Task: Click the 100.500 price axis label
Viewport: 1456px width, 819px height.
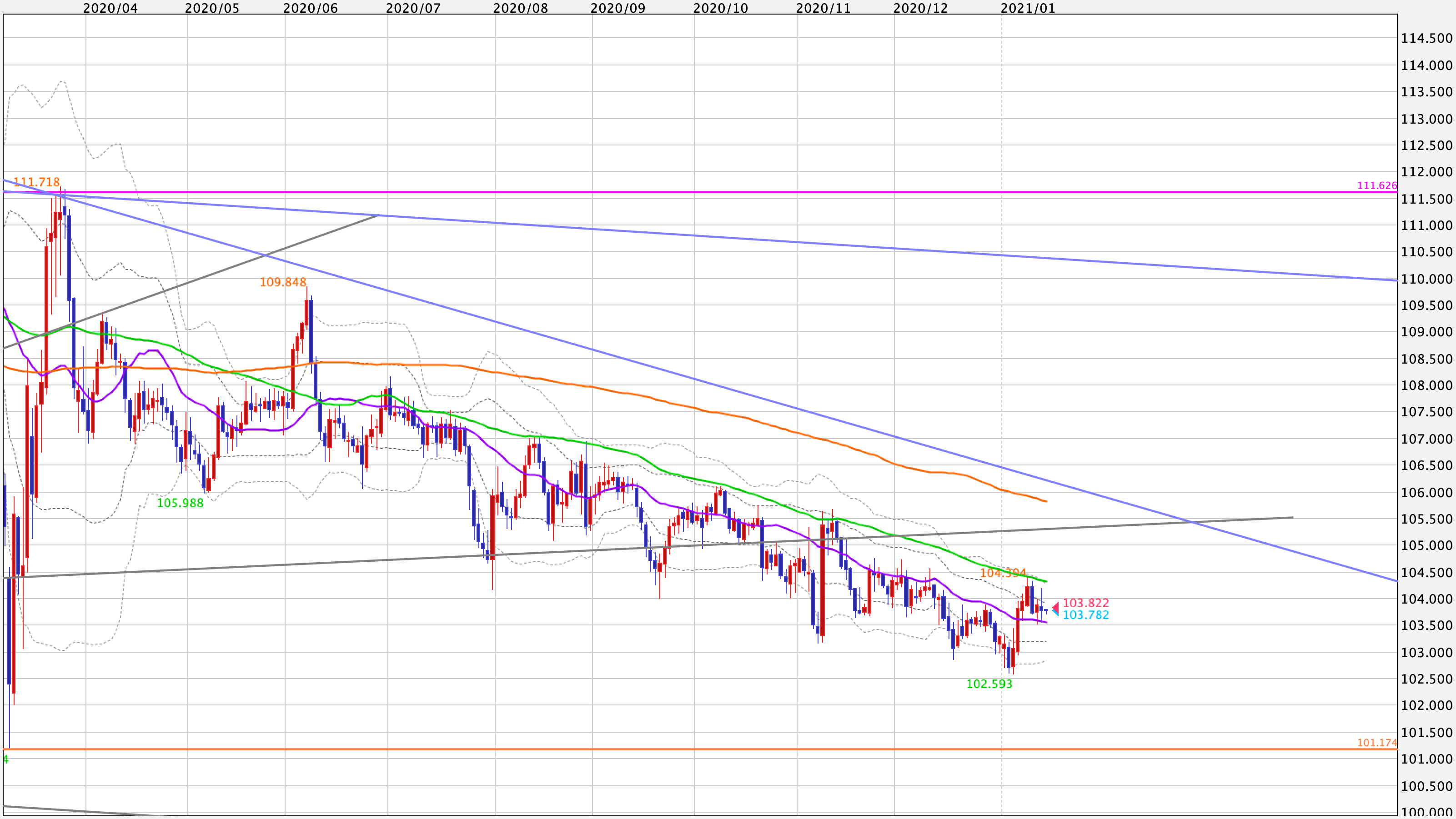Action: point(1426,786)
